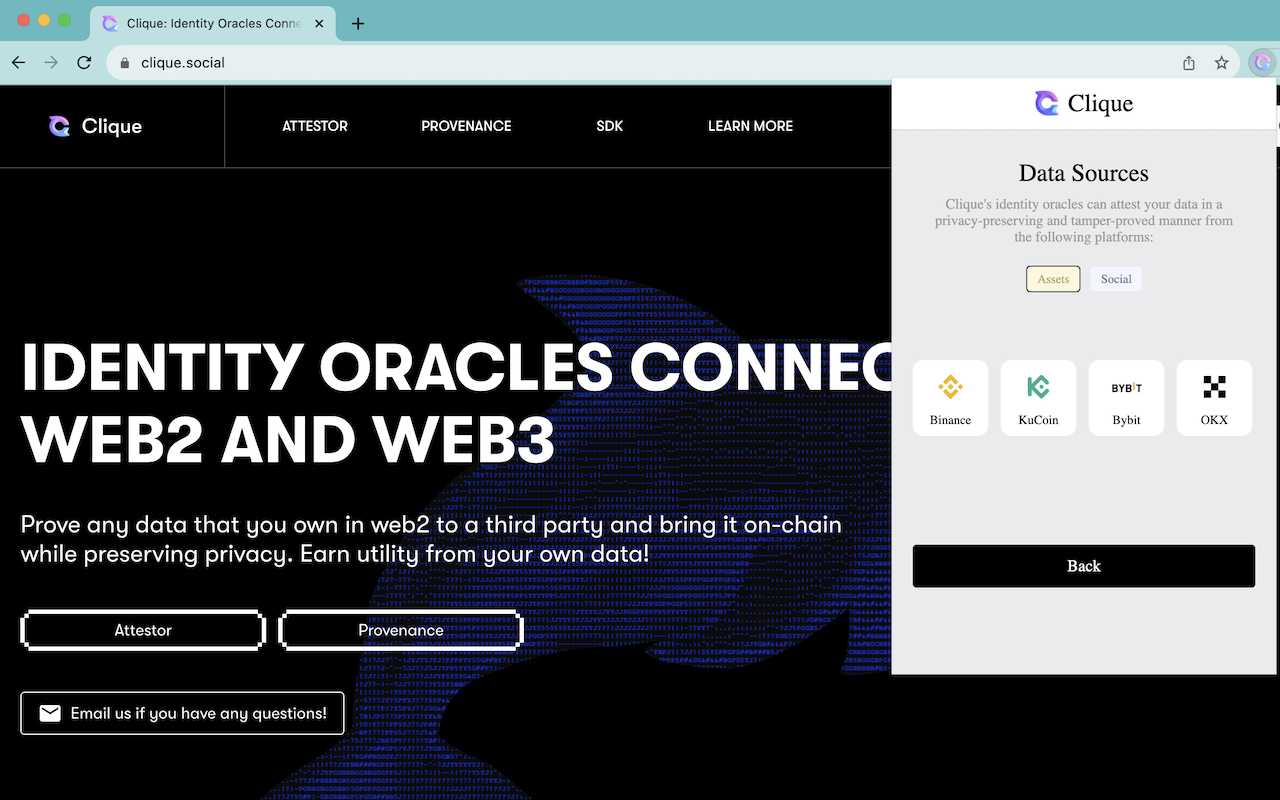Click the Back button in the panel
Viewport: 1280px width, 800px height.
(1083, 566)
